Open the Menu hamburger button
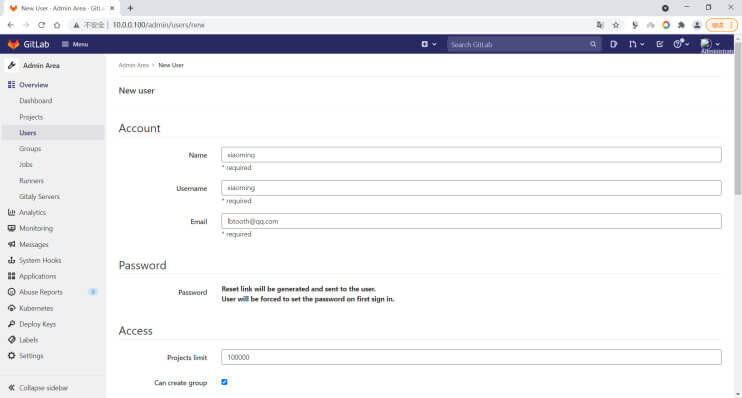 (x=75, y=44)
